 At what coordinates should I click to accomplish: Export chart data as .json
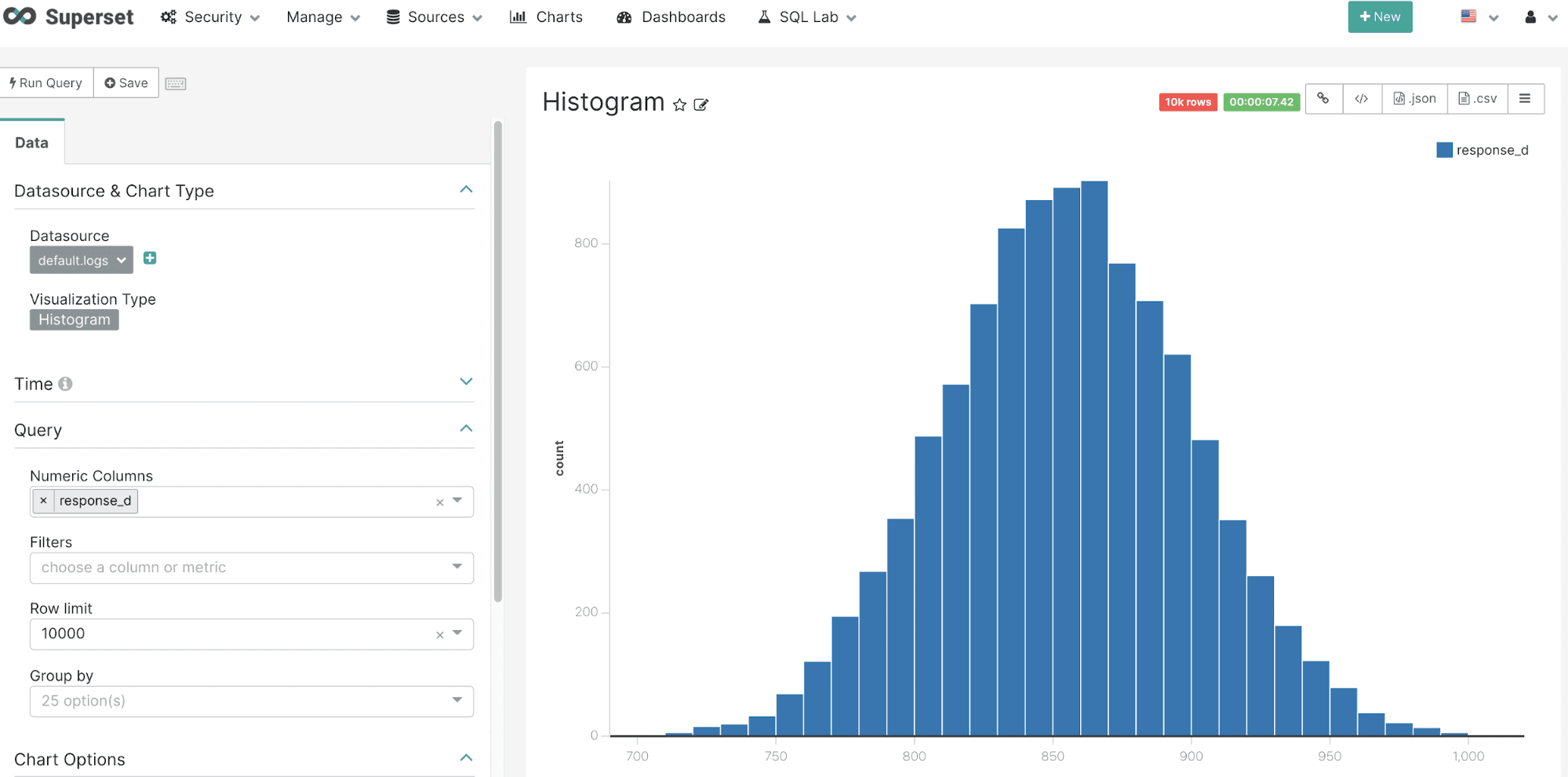1414,99
